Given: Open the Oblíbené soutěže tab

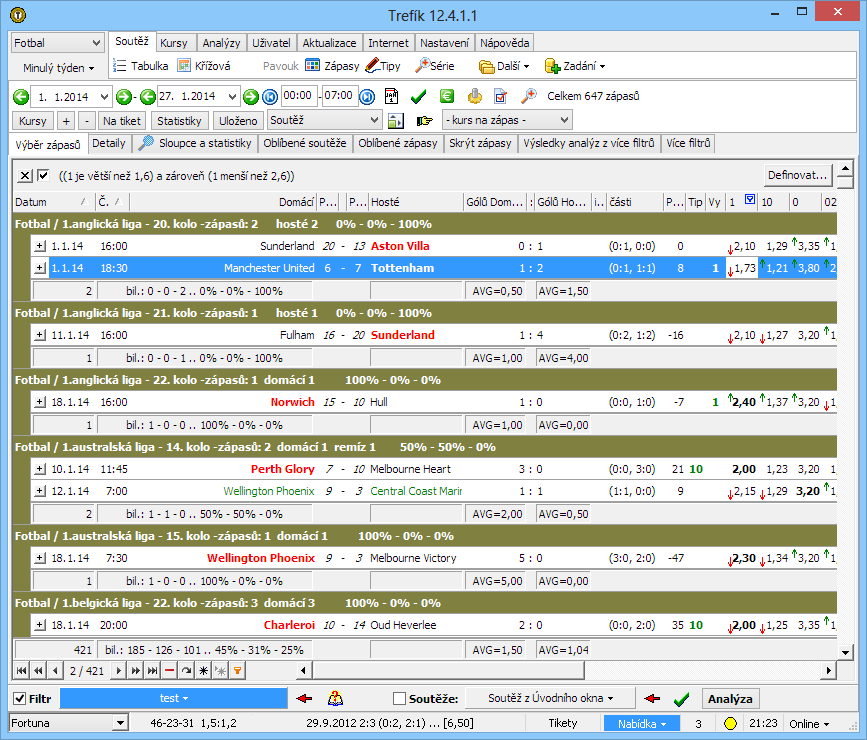Looking at the screenshot, I should [305, 144].
